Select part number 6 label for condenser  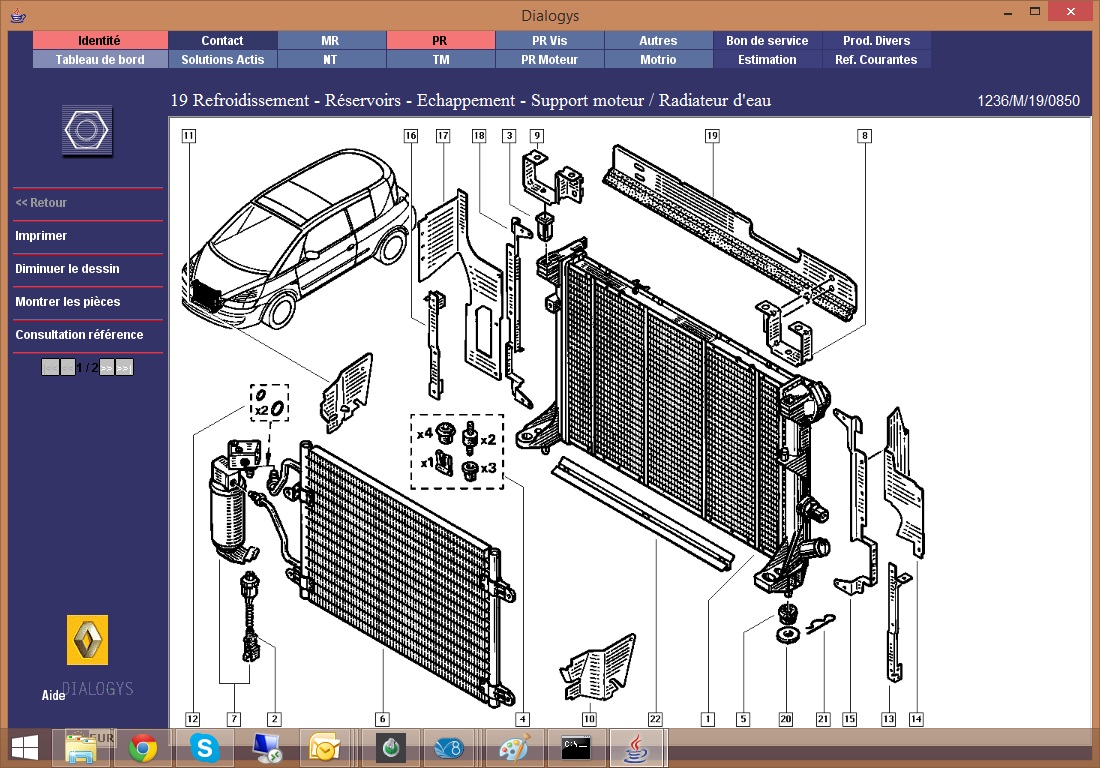tap(382, 718)
